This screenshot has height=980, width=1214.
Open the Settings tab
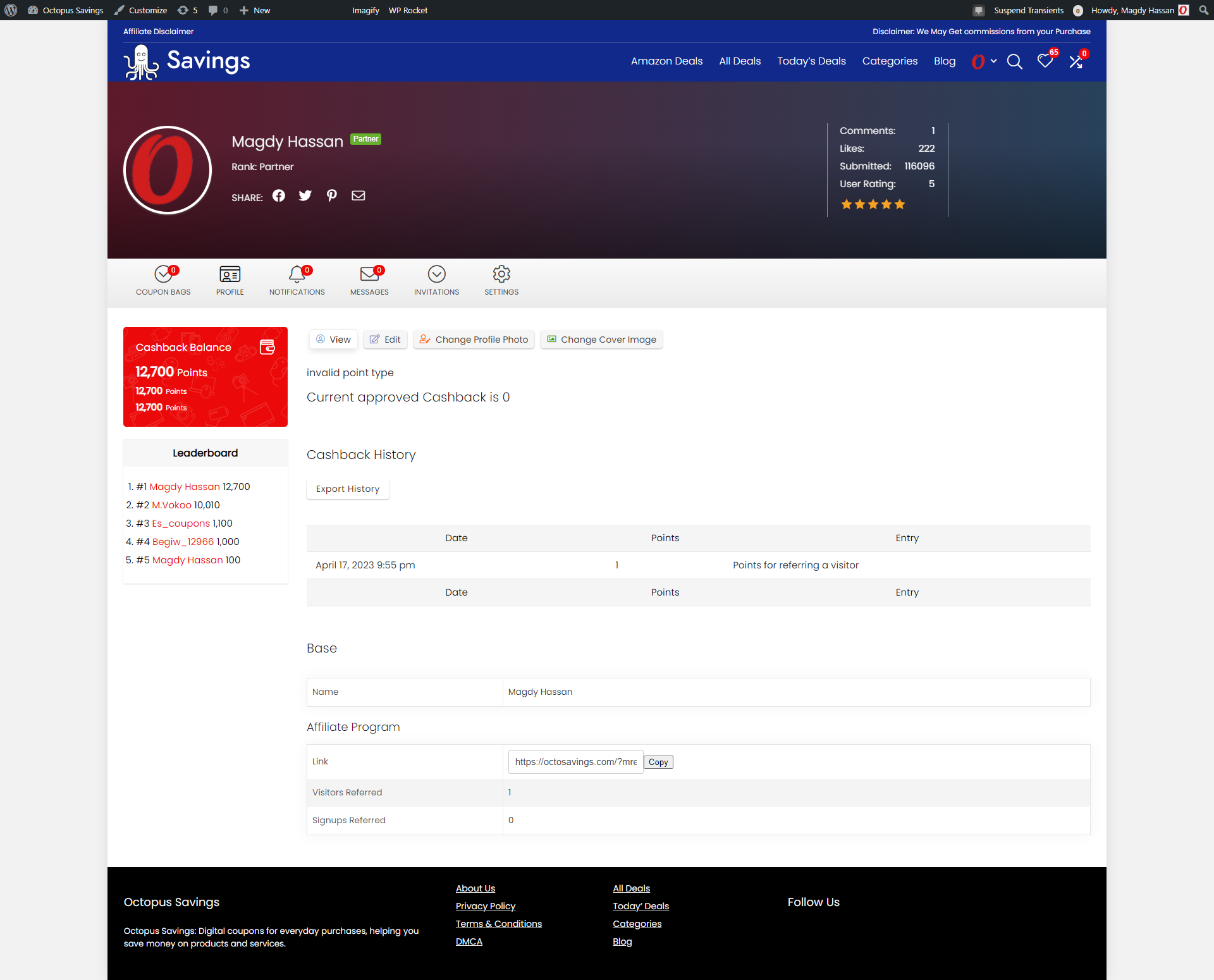(x=501, y=281)
